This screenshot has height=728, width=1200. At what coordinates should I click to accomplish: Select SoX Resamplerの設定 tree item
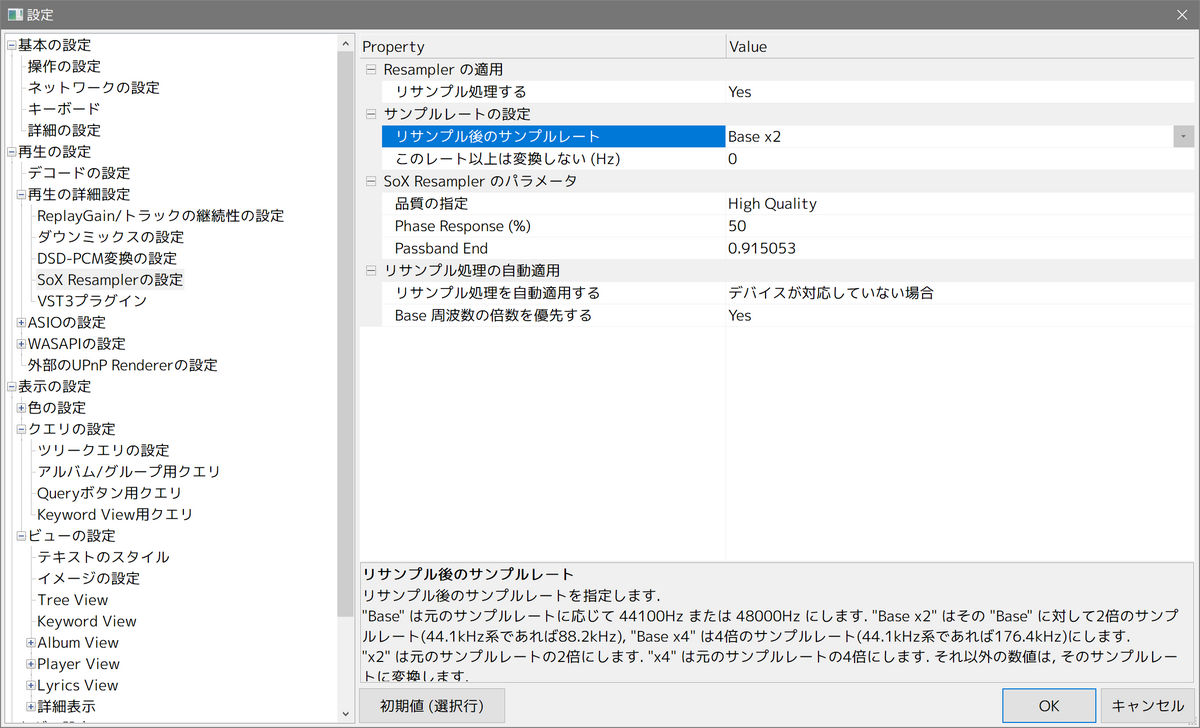coord(110,280)
